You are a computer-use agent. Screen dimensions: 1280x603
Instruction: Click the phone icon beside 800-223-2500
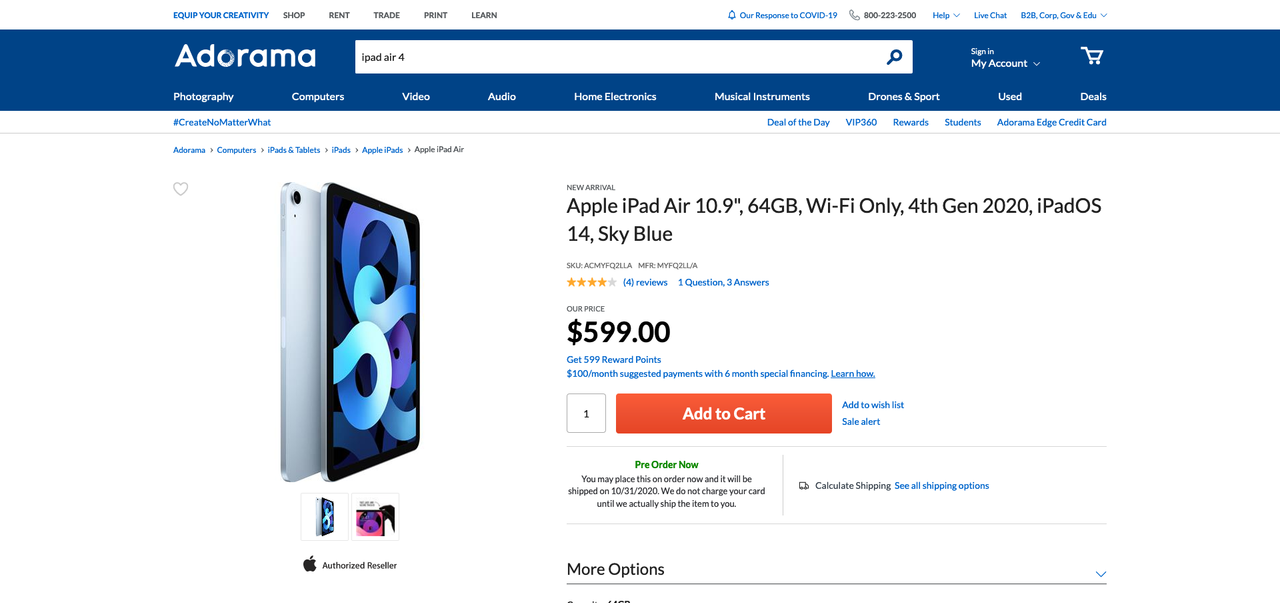pyautogui.click(x=854, y=15)
